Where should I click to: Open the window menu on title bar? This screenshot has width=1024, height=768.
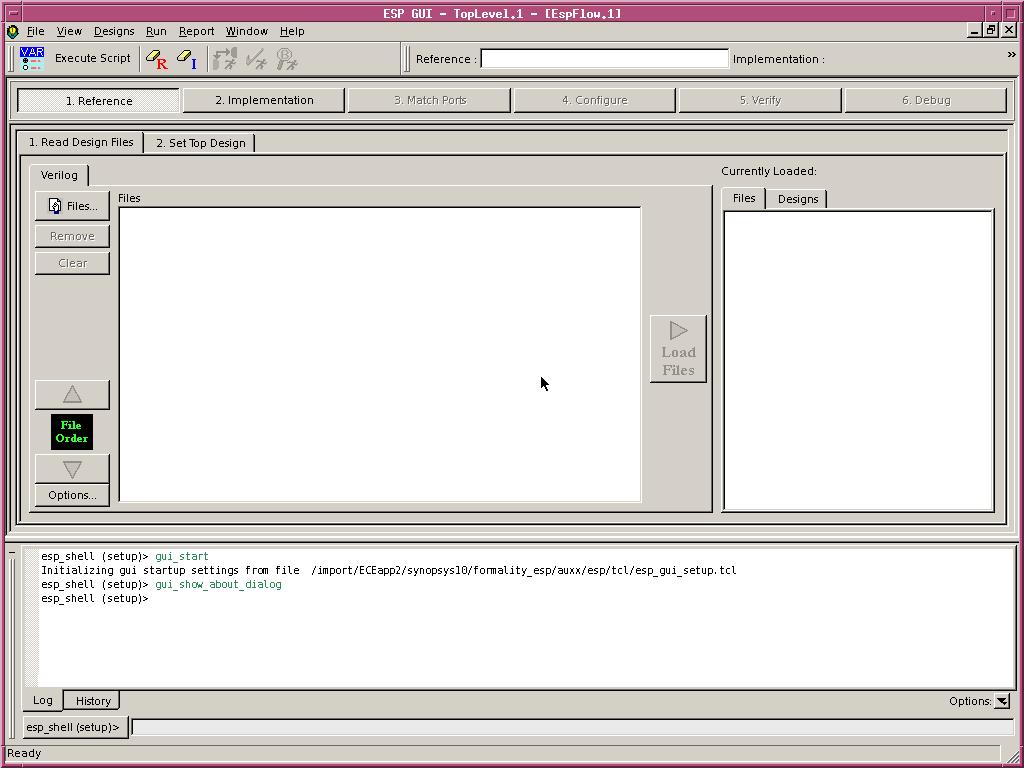coord(15,13)
